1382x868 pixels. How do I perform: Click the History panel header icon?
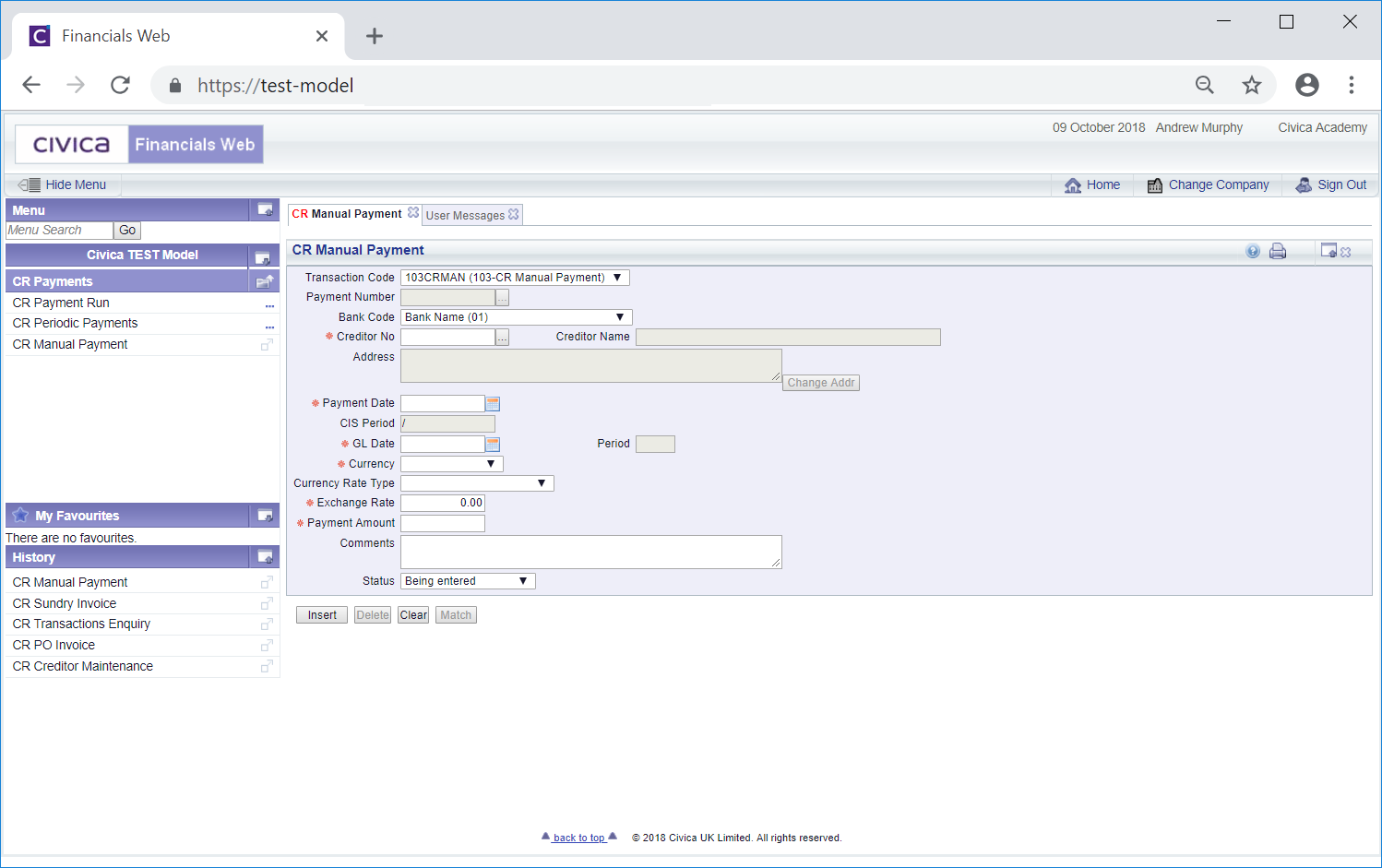pyautogui.click(x=265, y=557)
